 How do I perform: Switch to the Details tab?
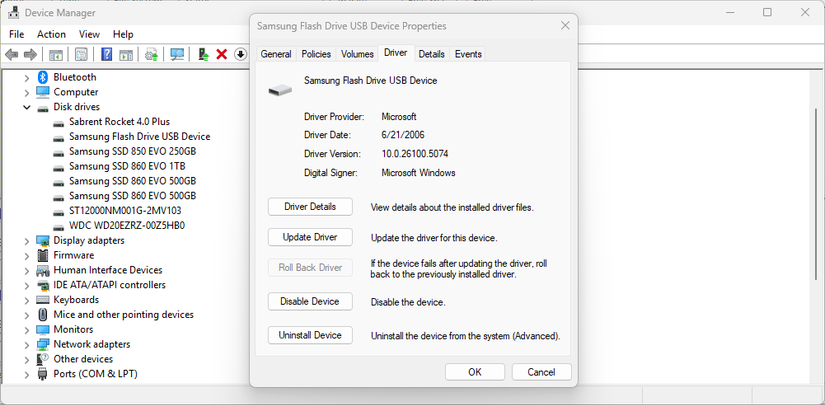431,54
